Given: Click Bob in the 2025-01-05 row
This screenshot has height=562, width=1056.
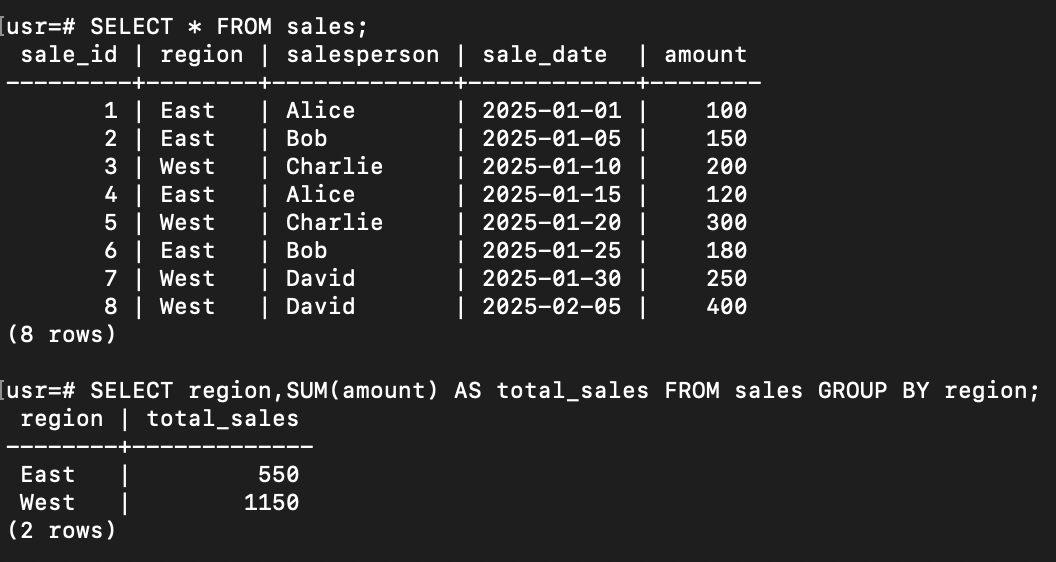Looking at the screenshot, I should click(306, 139).
